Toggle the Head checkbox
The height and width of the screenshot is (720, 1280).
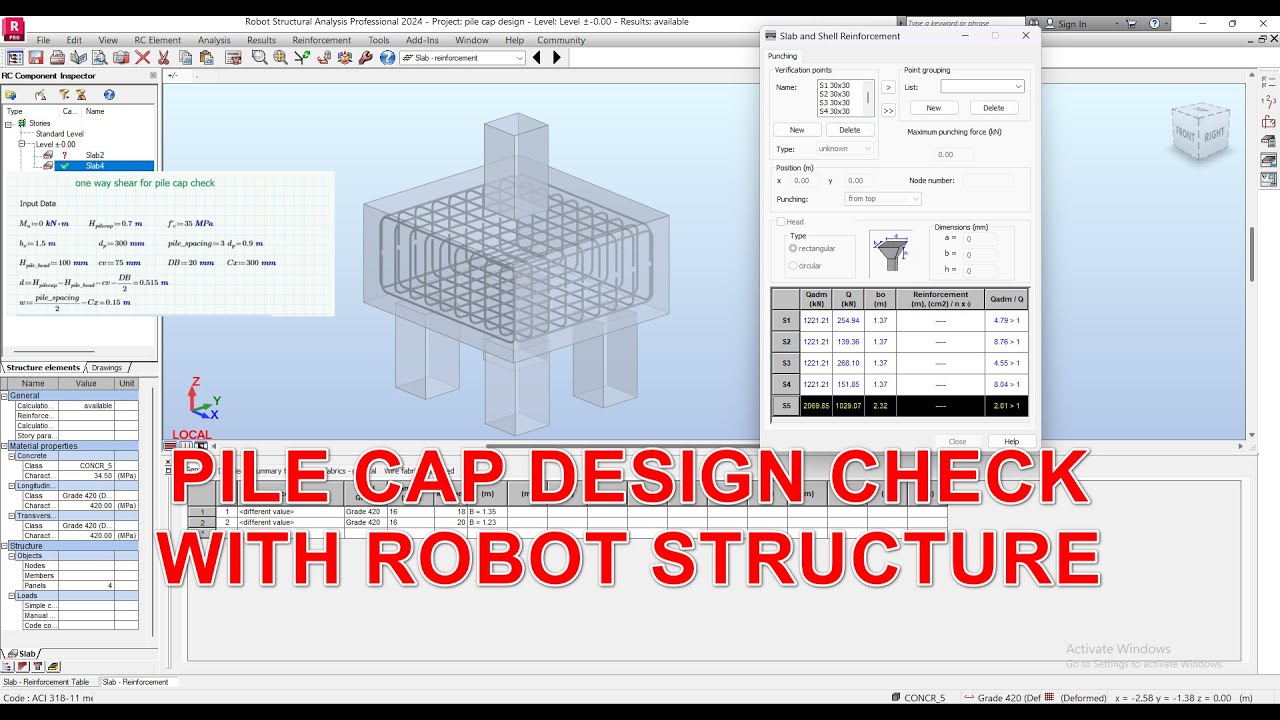point(782,222)
